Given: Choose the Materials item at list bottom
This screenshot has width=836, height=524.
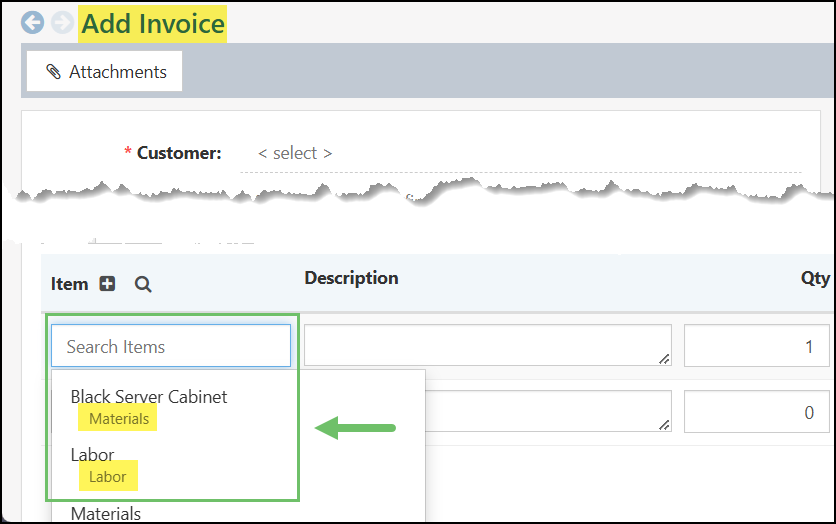Looking at the screenshot, I should click(x=106, y=513).
